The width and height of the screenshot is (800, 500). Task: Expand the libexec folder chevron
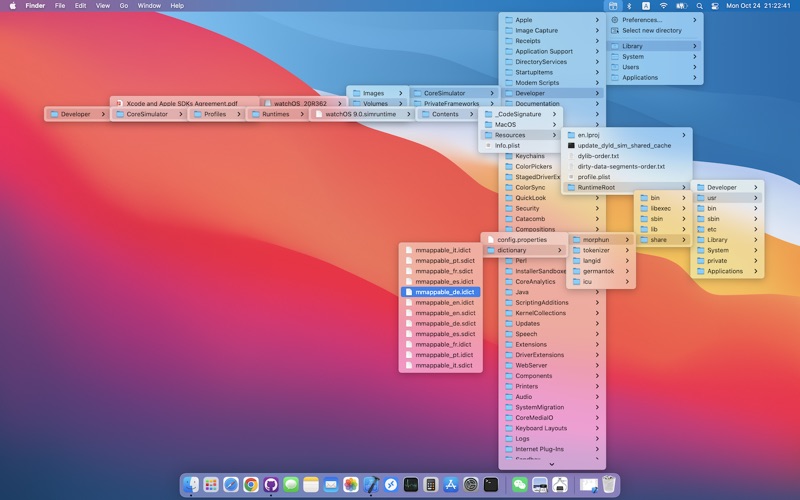tap(684, 209)
